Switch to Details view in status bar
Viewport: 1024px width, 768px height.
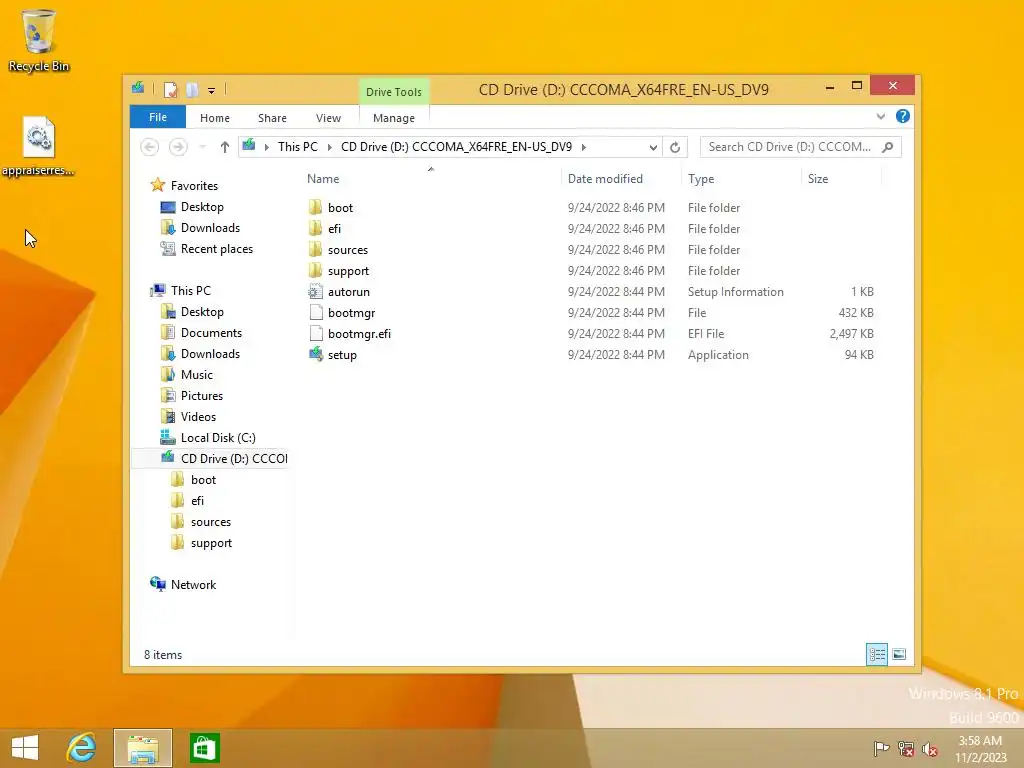[x=876, y=654]
